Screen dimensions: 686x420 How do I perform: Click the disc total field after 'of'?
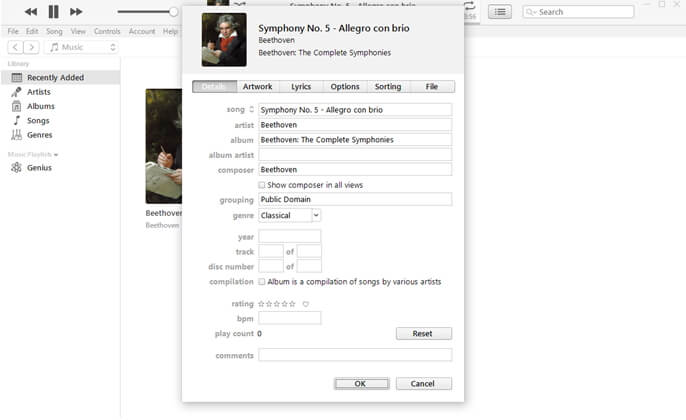click(309, 266)
